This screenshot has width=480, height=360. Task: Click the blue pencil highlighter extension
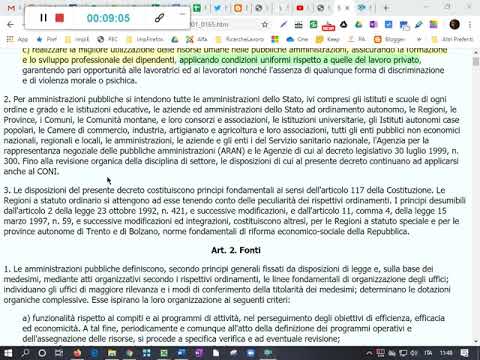tap(419, 24)
